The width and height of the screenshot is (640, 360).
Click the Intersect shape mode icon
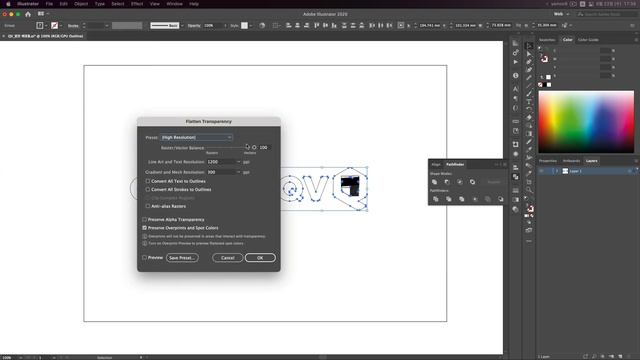pyautogui.click(x=460, y=182)
